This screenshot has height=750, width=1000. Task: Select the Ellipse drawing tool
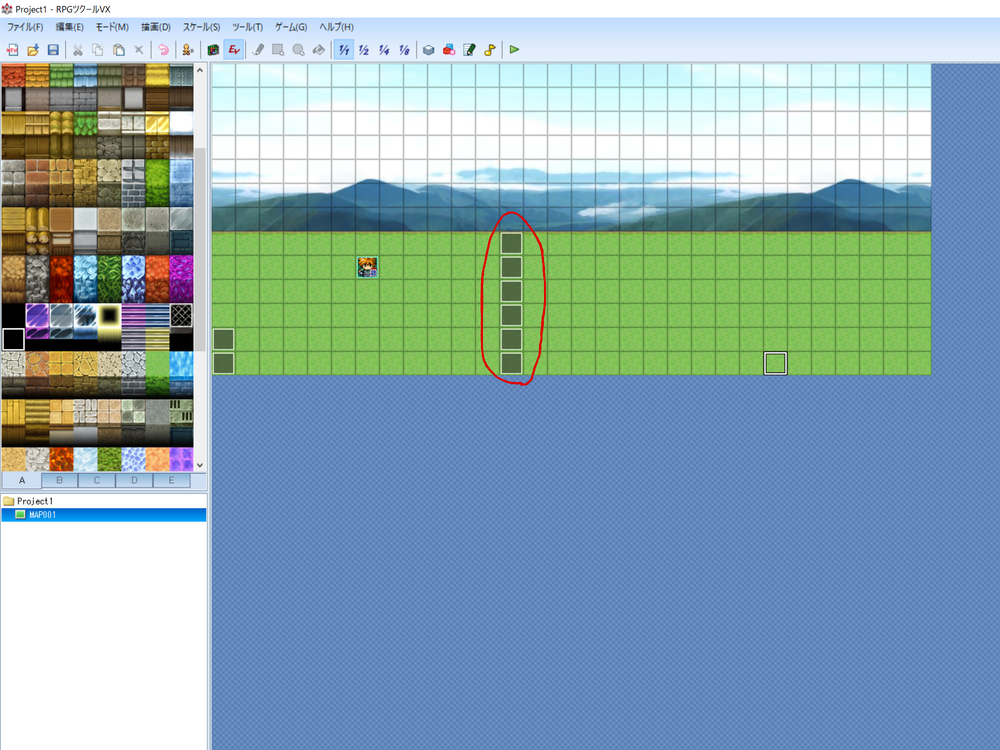(298, 50)
